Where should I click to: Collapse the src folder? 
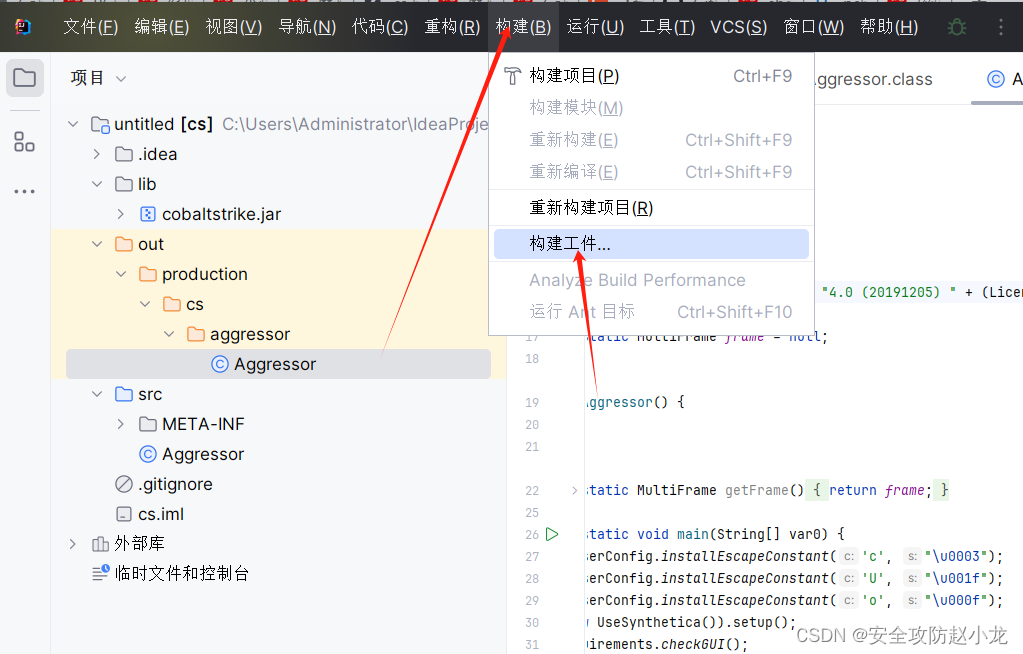(97, 394)
